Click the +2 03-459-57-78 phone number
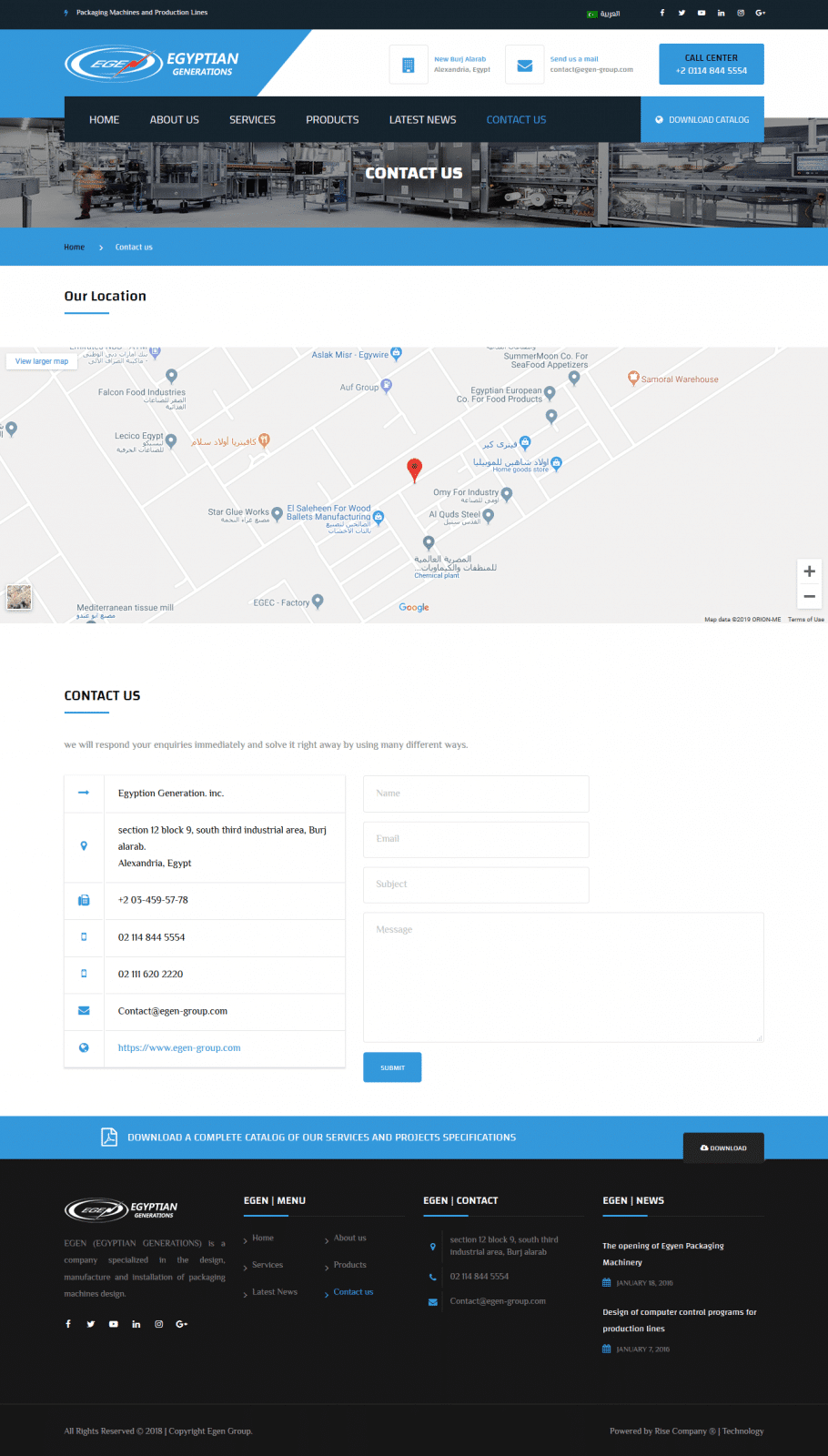 point(153,900)
